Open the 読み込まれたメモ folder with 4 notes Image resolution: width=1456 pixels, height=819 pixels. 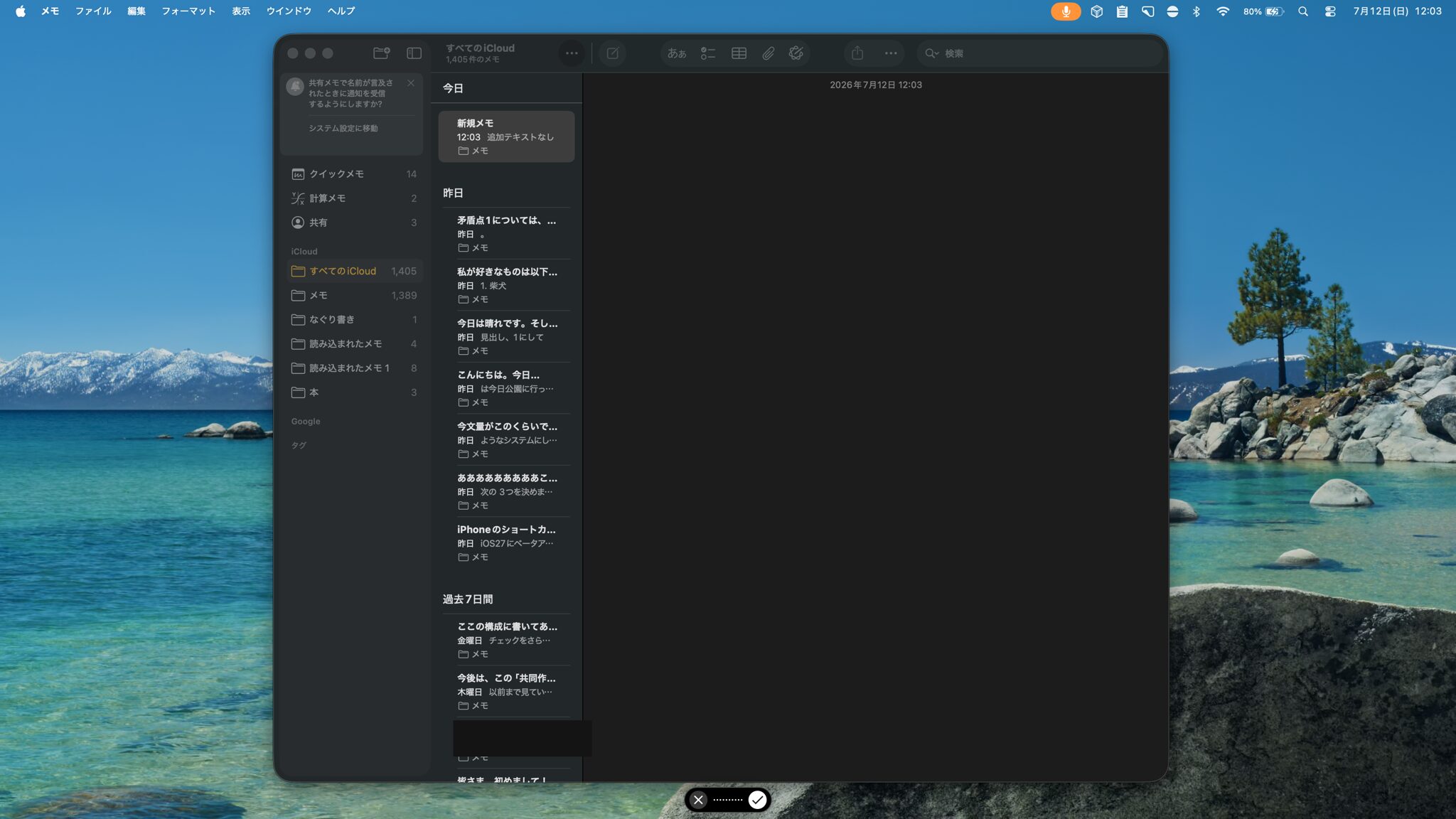coord(354,343)
